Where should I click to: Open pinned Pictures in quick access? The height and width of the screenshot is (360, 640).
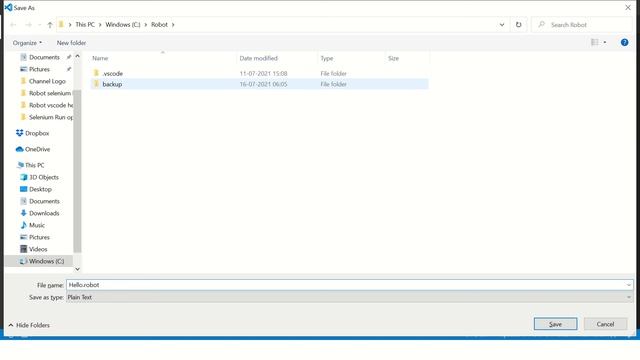[x=39, y=69]
